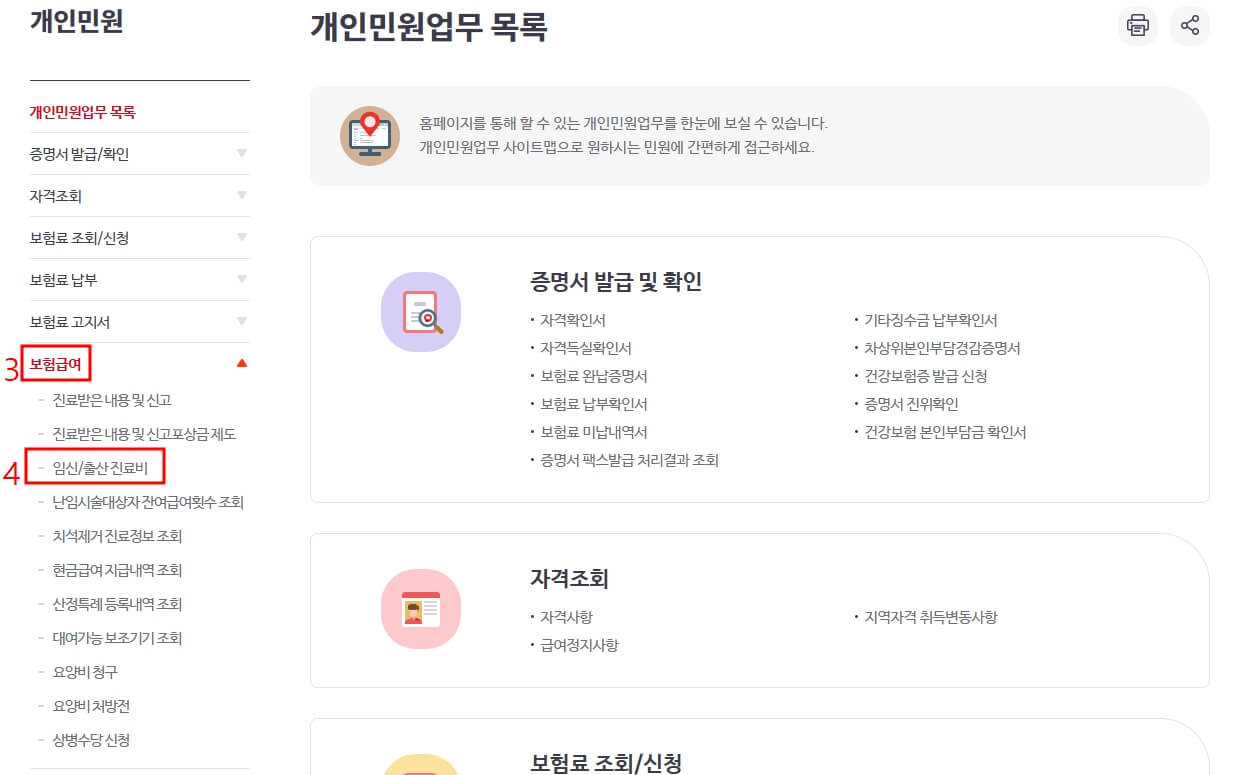Open 개인민원업무 목록 sidebar menu
This screenshot has height=775, width=1245.
tap(83, 112)
